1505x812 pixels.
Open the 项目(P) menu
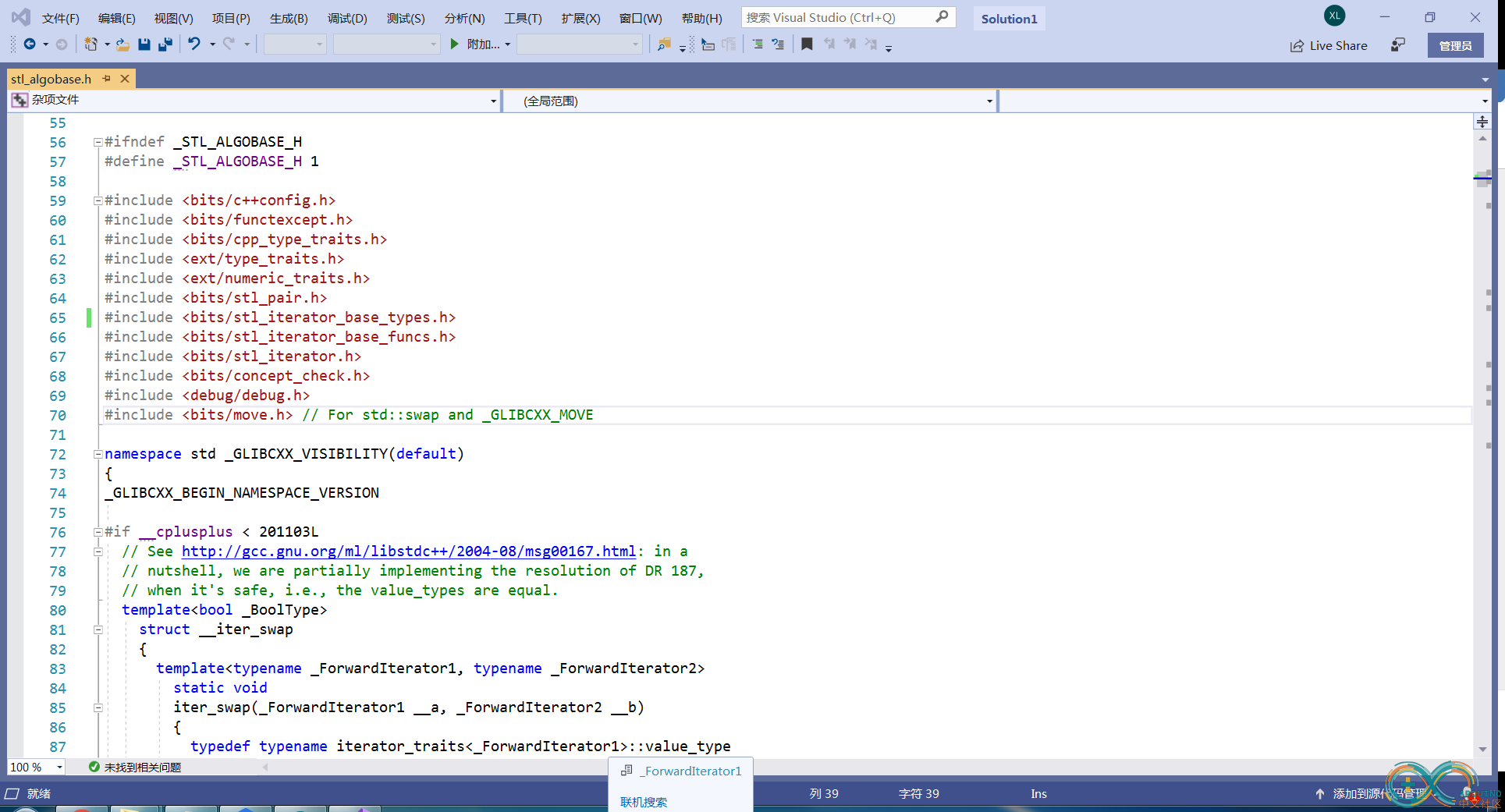(231, 18)
